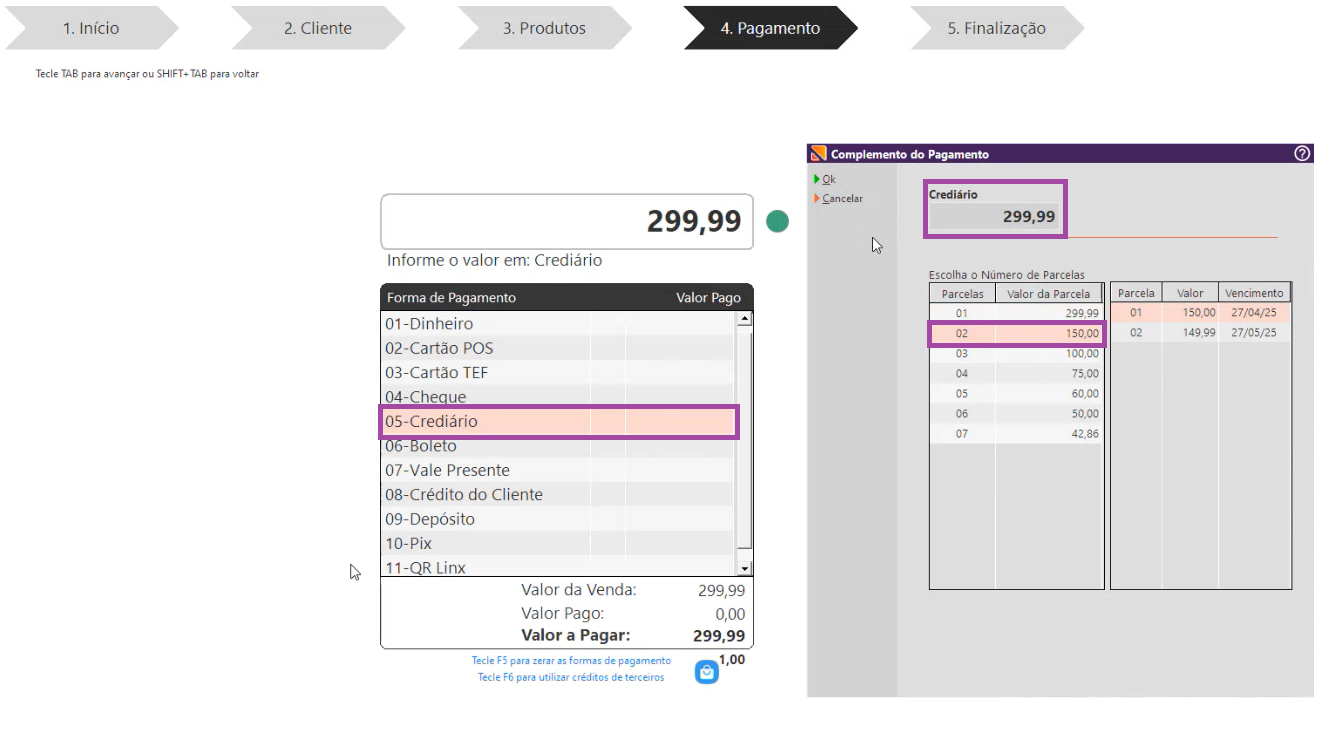Click the F6 third-party credits link
This screenshot has height=740, width=1334.
[571, 677]
